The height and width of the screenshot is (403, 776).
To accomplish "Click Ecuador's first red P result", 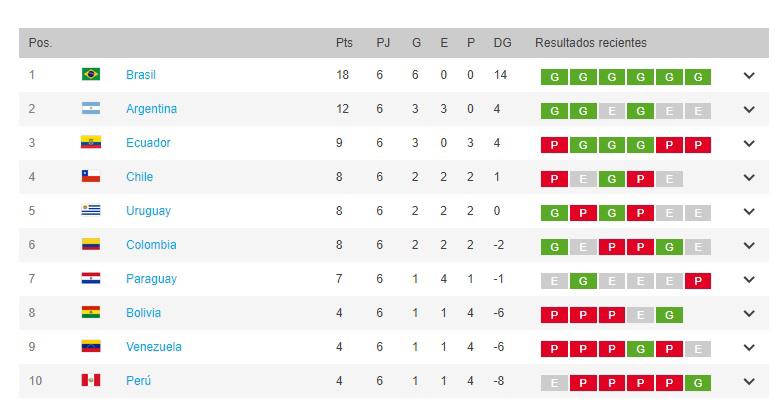I will [x=554, y=145].
